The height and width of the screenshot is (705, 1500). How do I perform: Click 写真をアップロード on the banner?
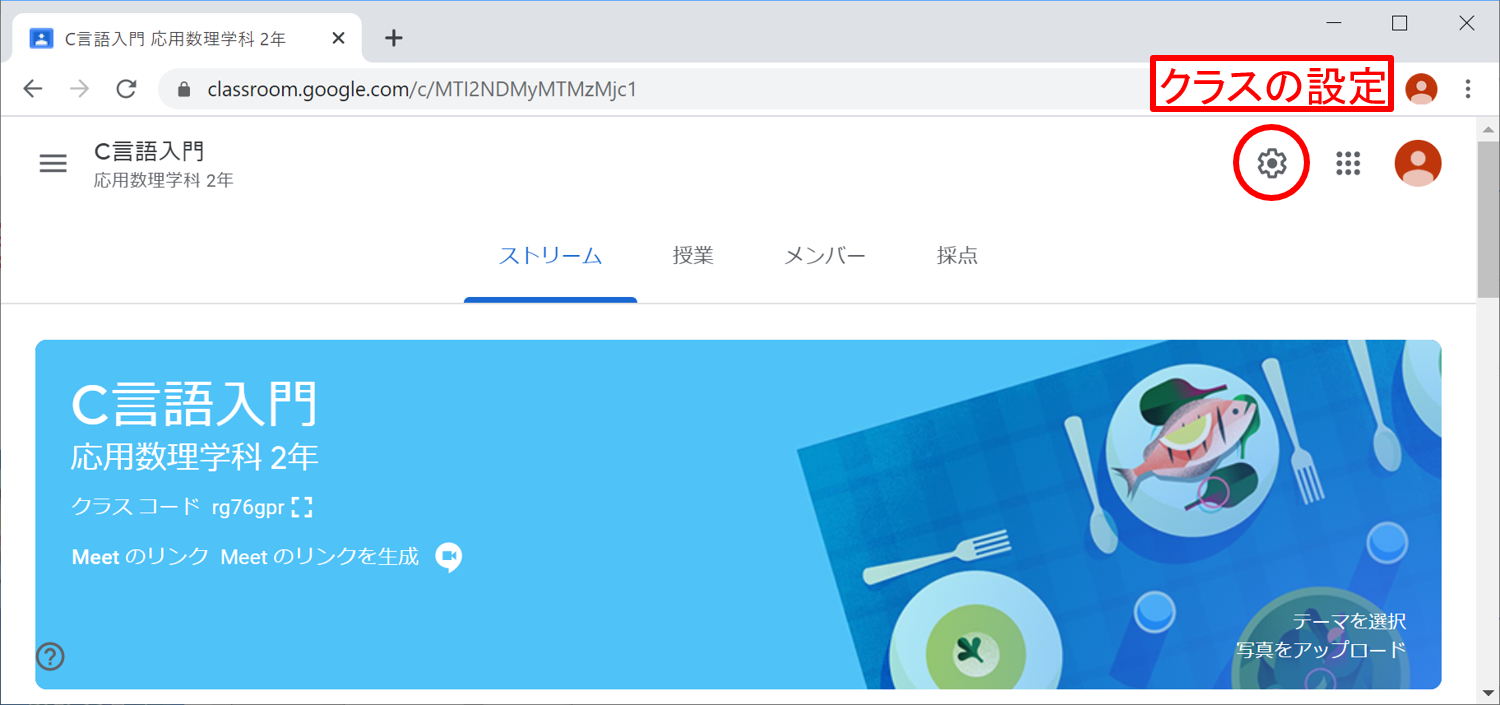point(1320,650)
